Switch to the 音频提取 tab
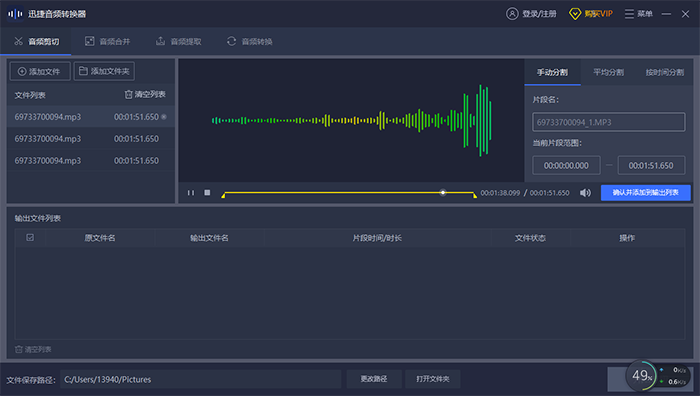The height and width of the screenshot is (396, 700). click(178, 42)
